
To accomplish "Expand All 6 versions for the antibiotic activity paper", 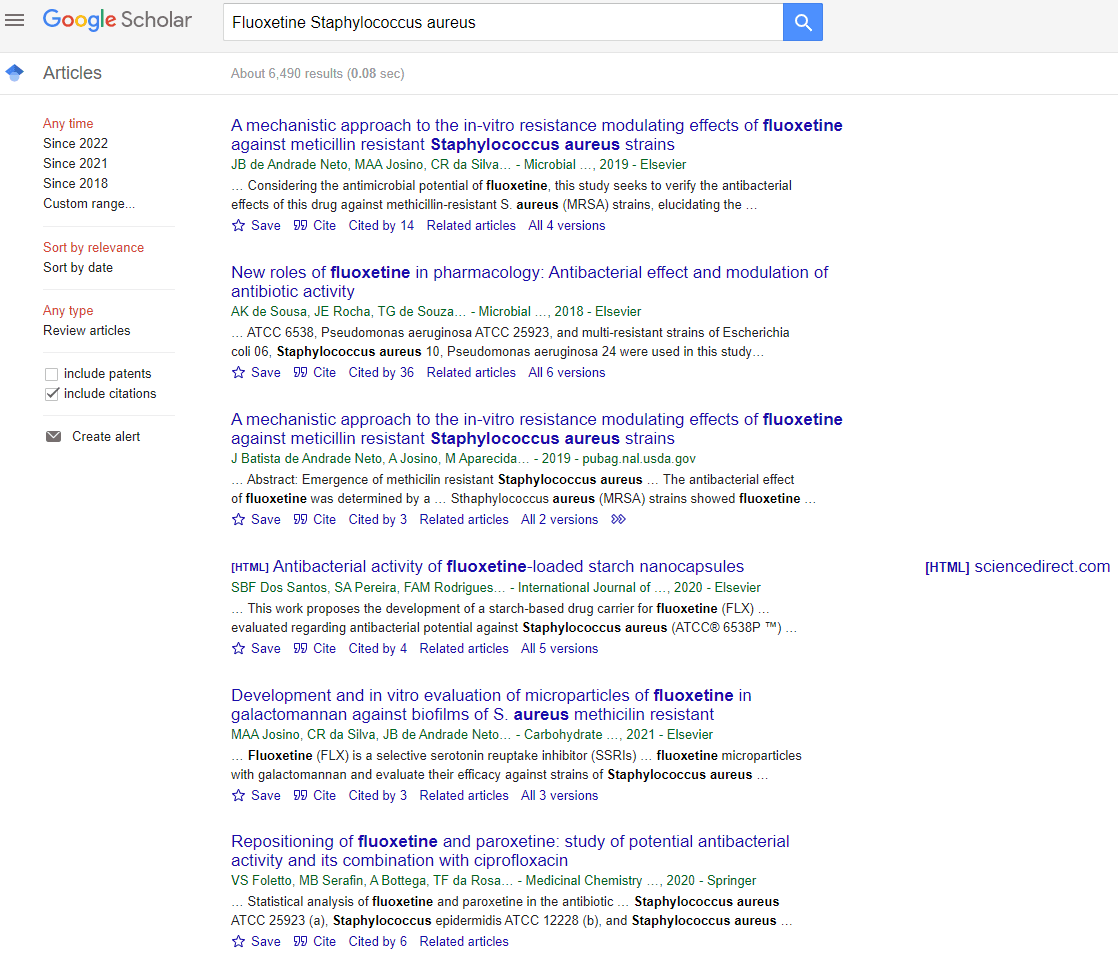I will click(566, 372).
